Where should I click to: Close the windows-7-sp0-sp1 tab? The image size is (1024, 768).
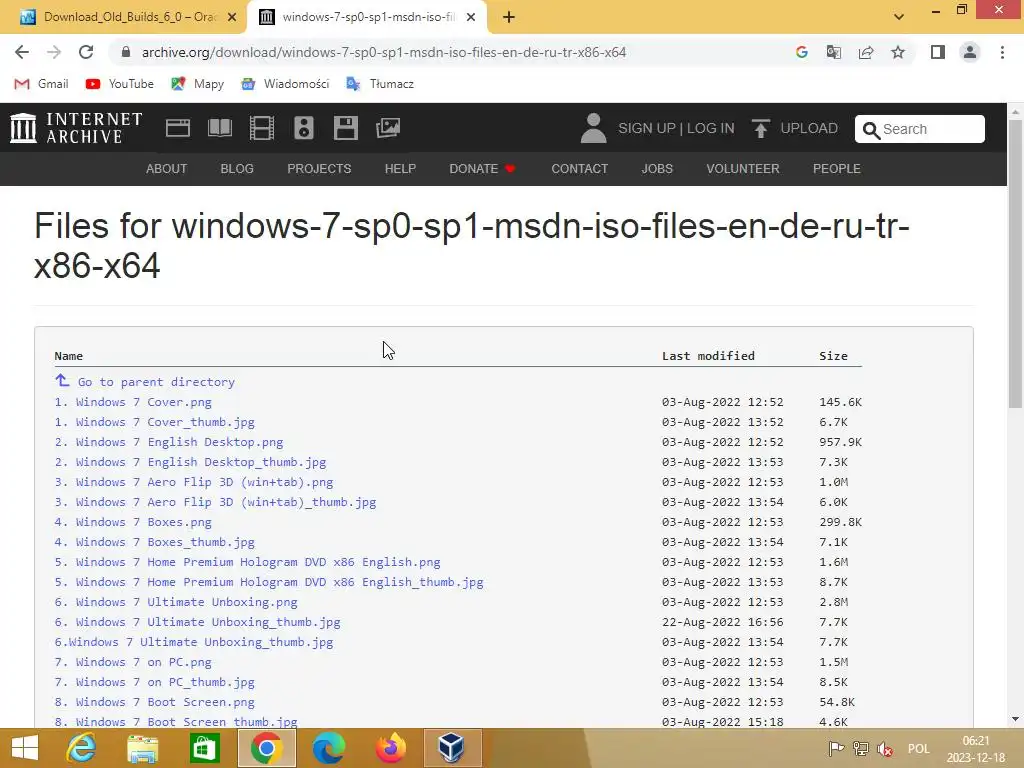(471, 18)
